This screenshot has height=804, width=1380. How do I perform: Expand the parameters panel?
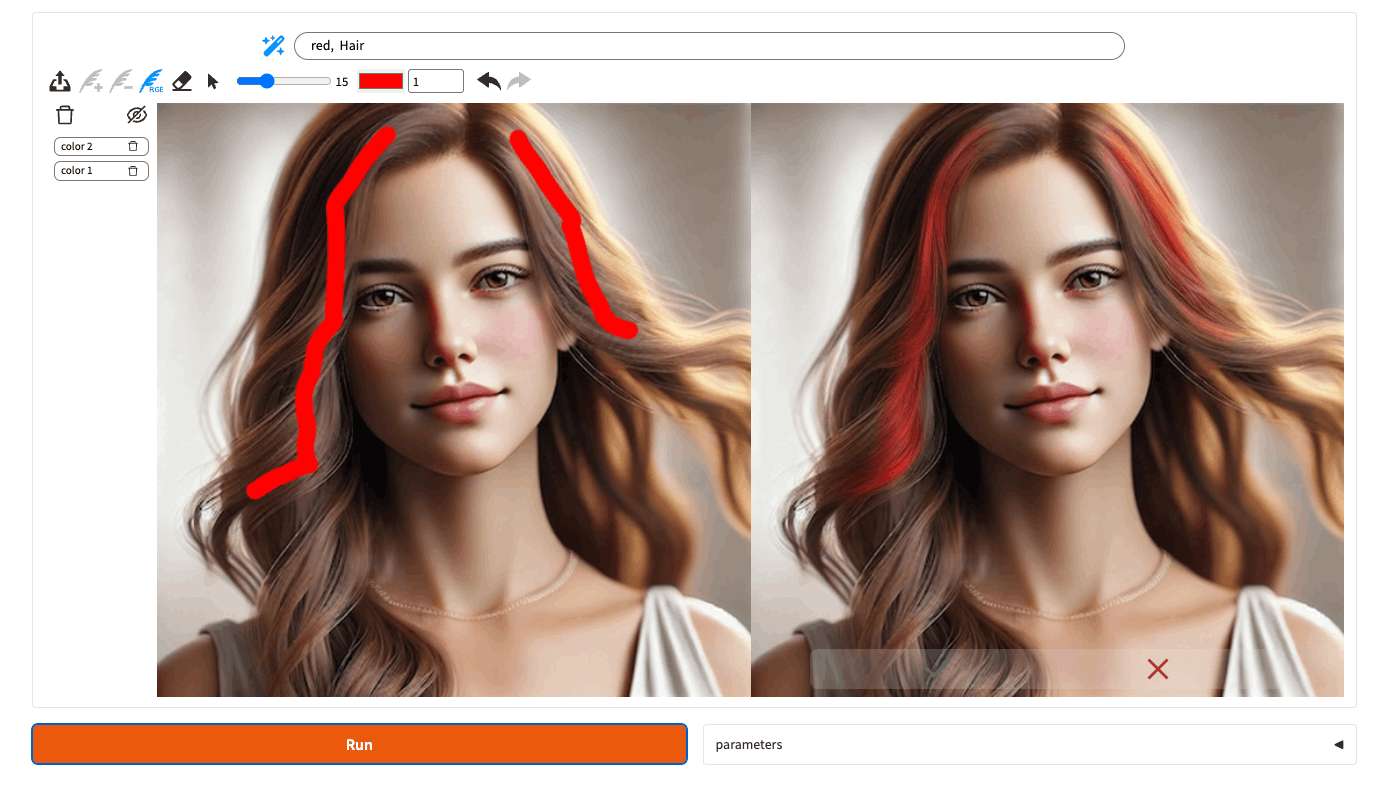(1030, 745)
